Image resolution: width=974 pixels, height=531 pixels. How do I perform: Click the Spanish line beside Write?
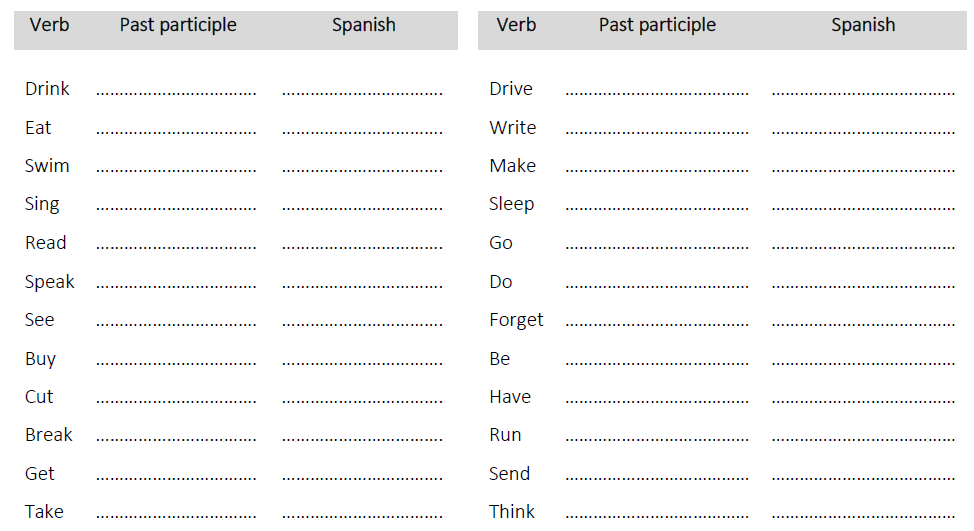pyautogui.click(x=863, y=131)
